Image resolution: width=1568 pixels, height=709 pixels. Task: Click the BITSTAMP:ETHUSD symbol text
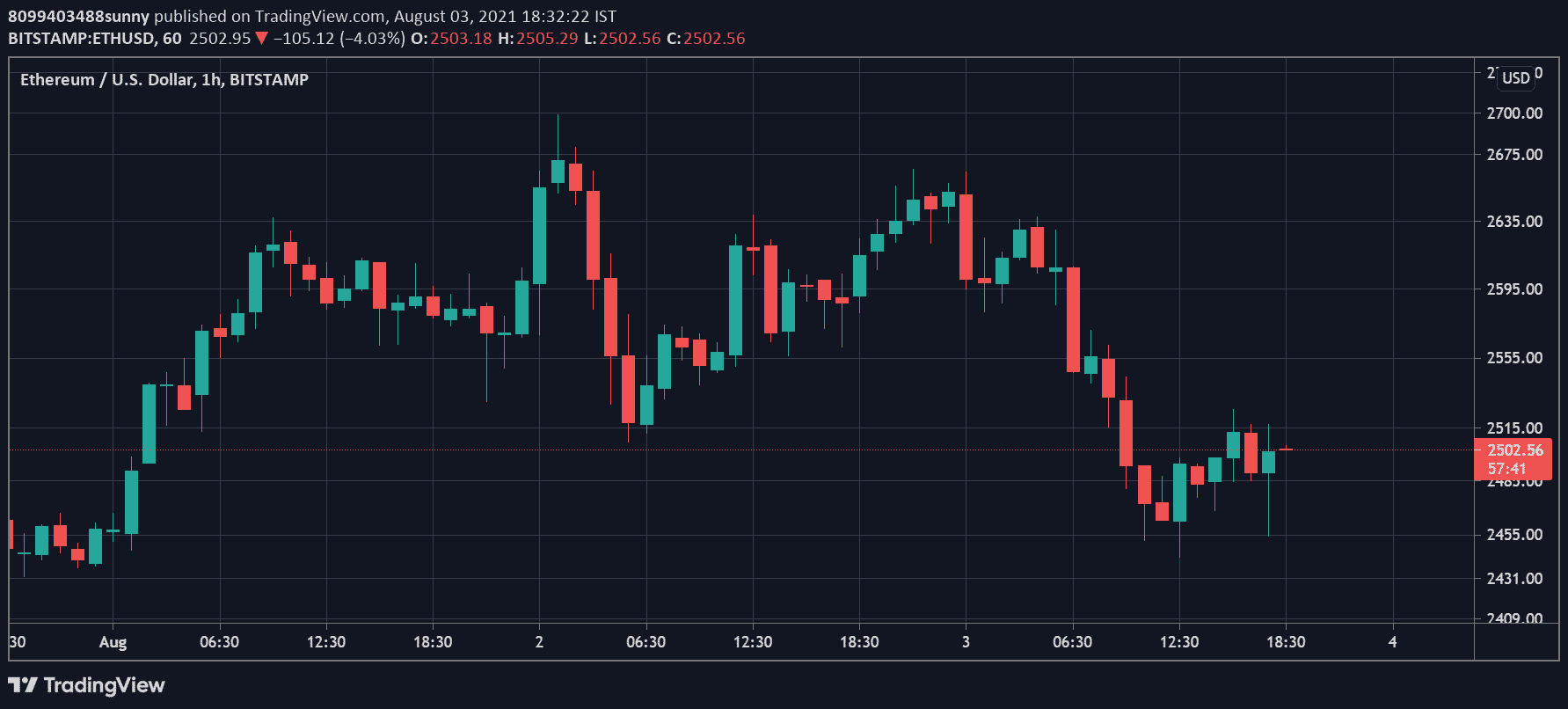82,39
